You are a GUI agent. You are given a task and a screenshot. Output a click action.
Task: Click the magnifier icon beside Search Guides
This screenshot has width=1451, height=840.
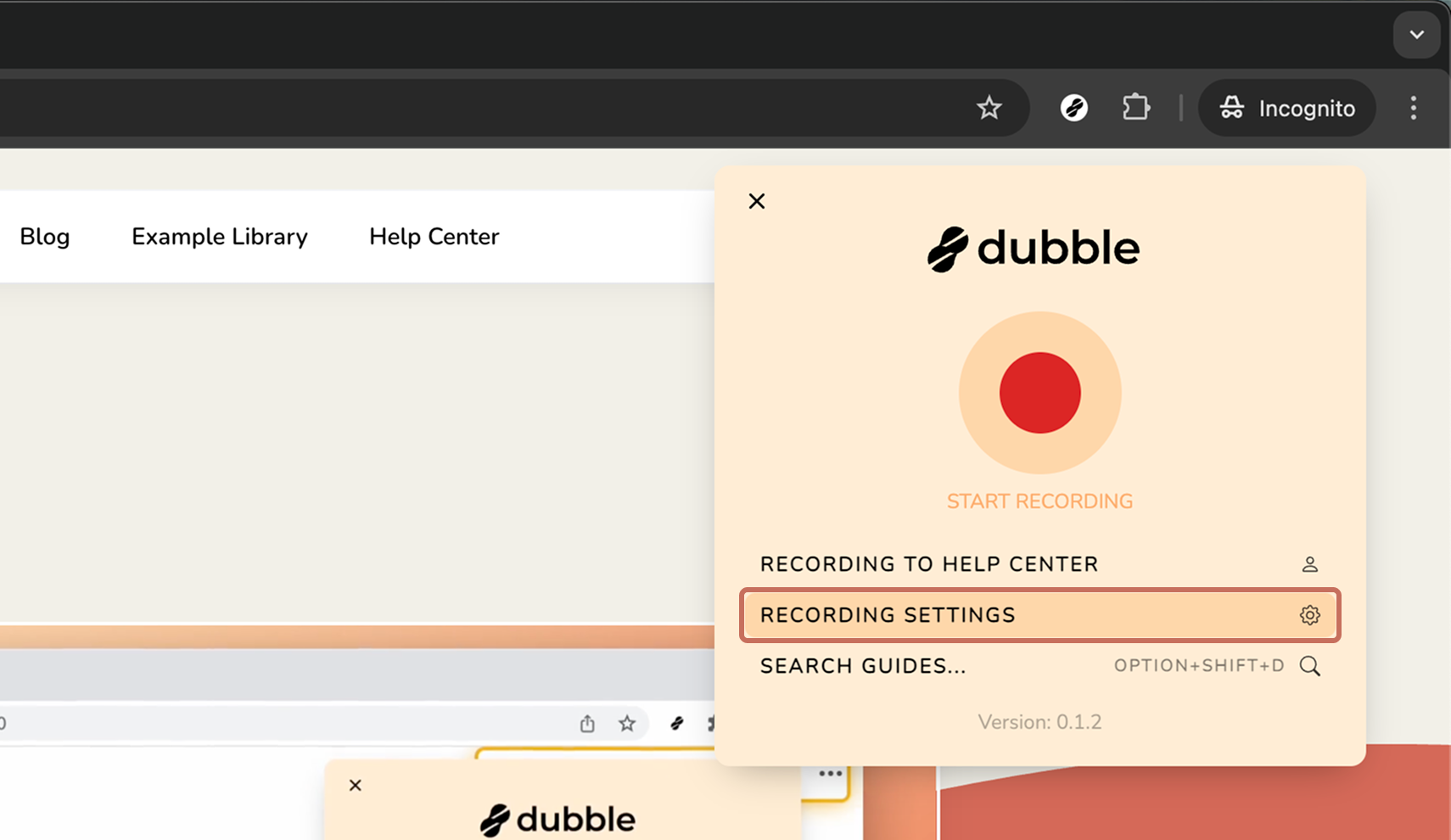coord(1310,666)
